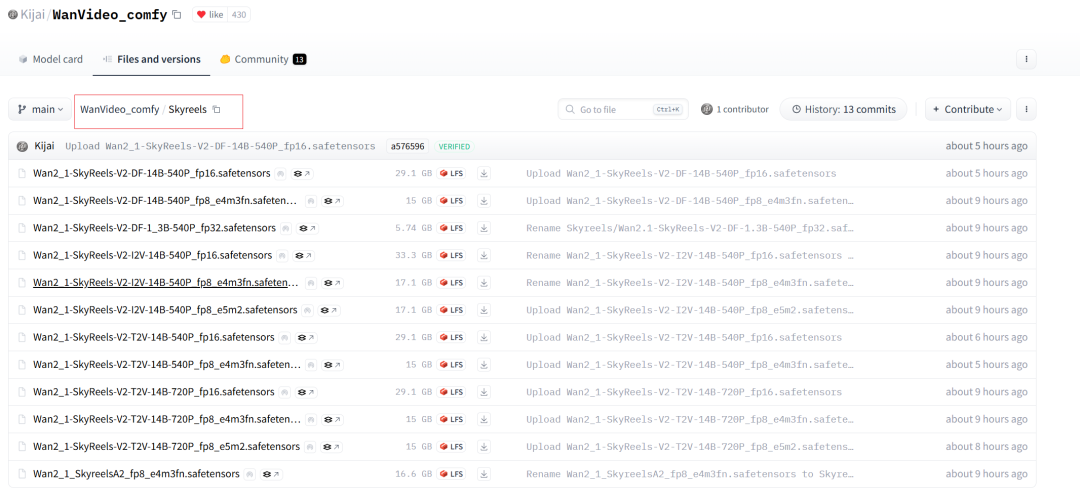This screenshot has height=499, width=1080.
Task: Download the DF-1_3B-540P_fp32 file
Action: click(484, 228)
